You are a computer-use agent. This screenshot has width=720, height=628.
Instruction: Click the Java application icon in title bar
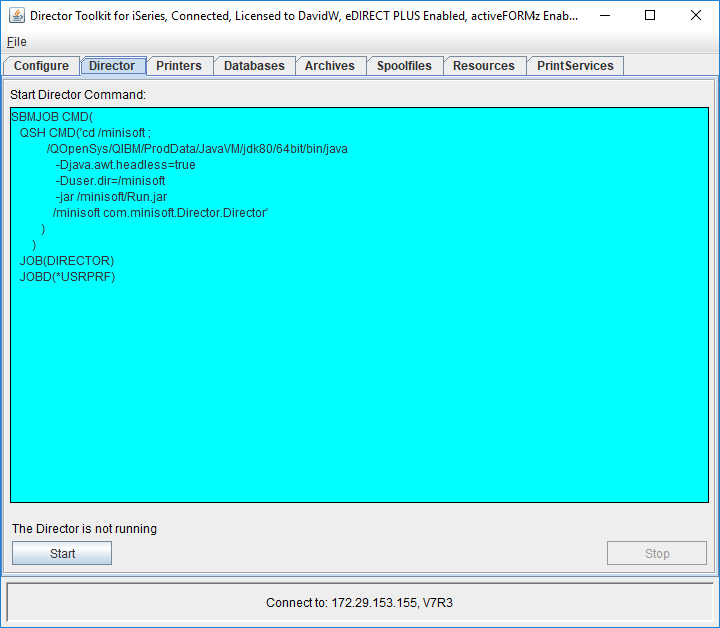pos(17,15)
